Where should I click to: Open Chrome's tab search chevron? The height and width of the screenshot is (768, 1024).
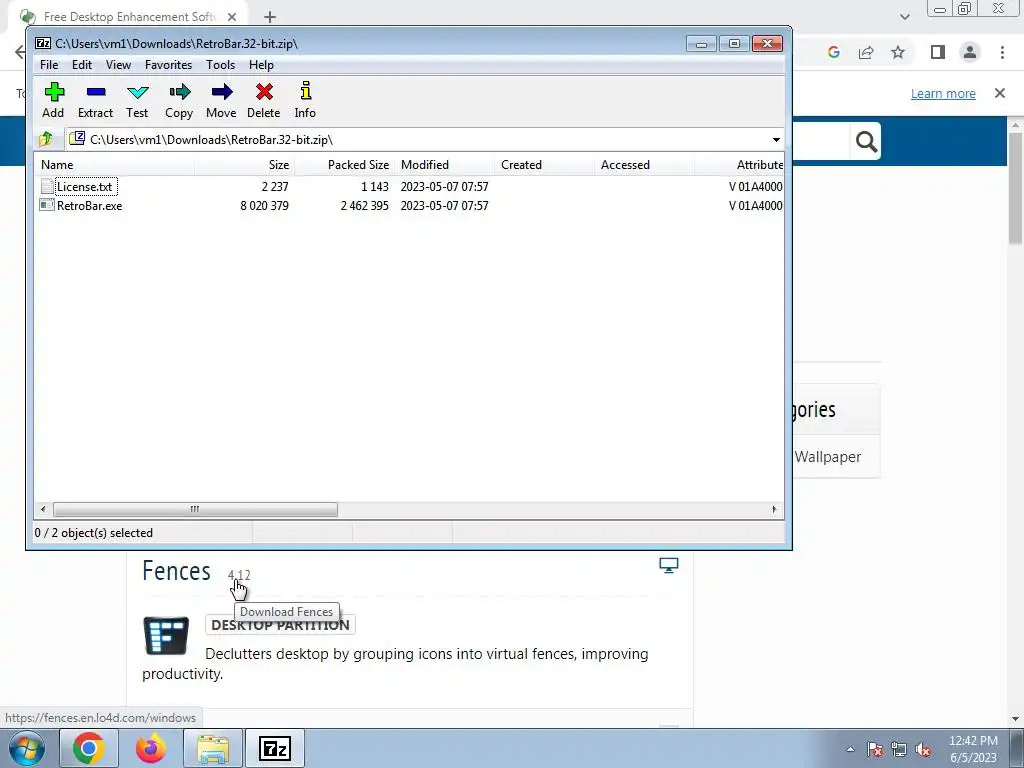(904, 17)
